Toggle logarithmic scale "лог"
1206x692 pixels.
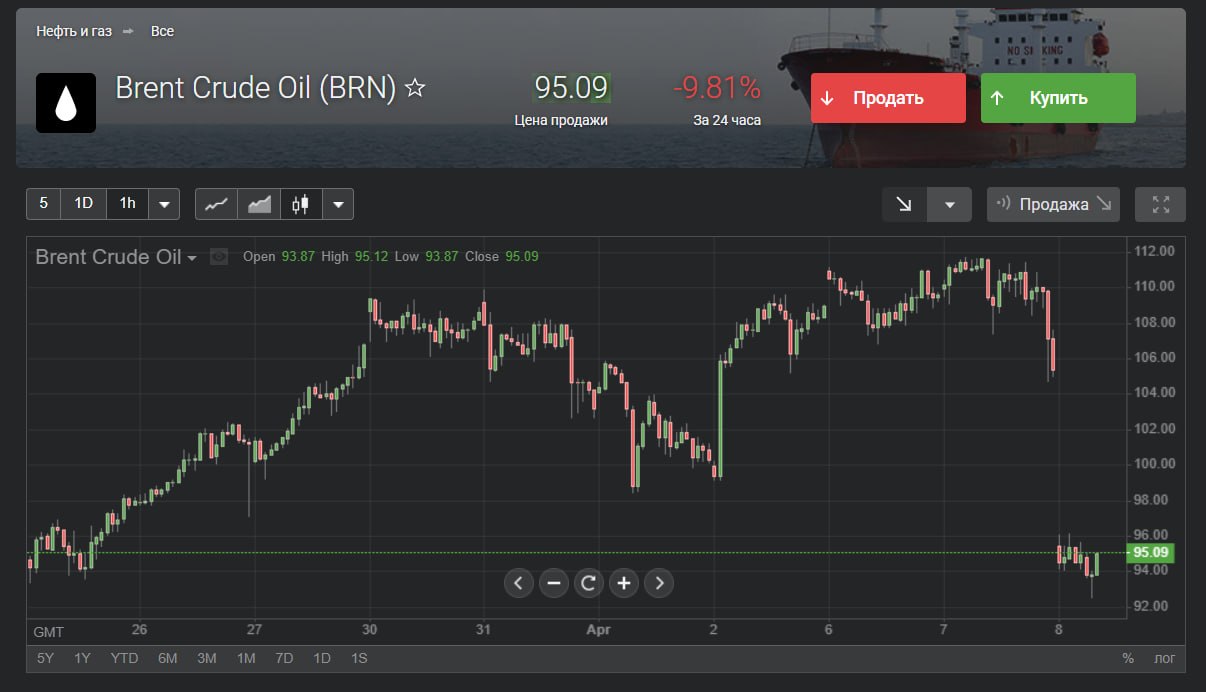[1164, 658]
